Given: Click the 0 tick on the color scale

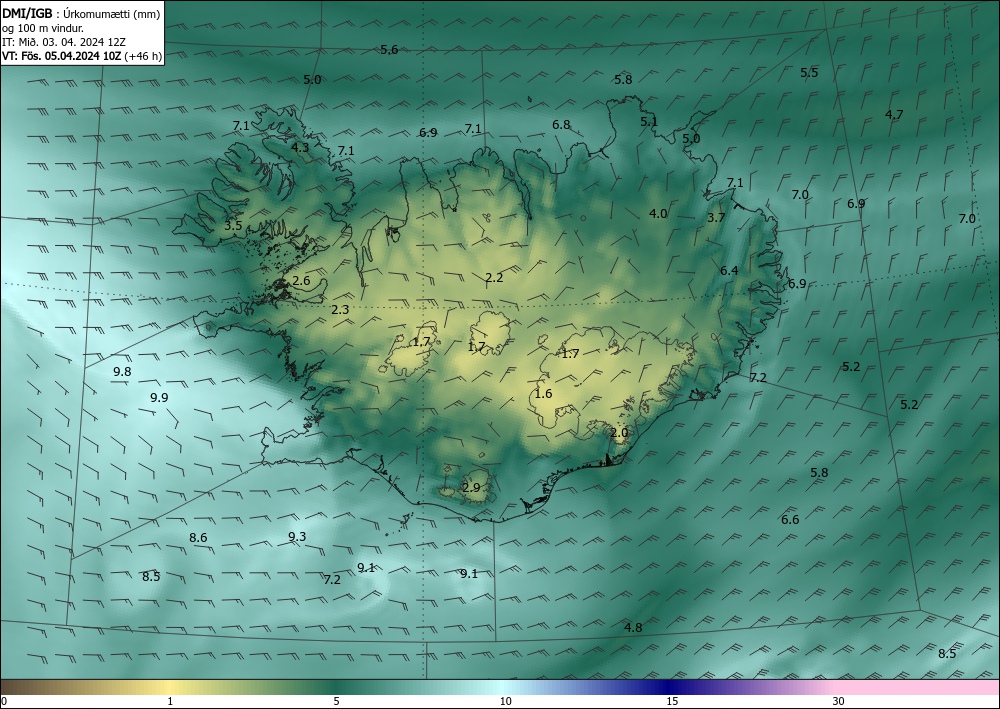Looking at the screenshot, I should (x=4, y=702).
